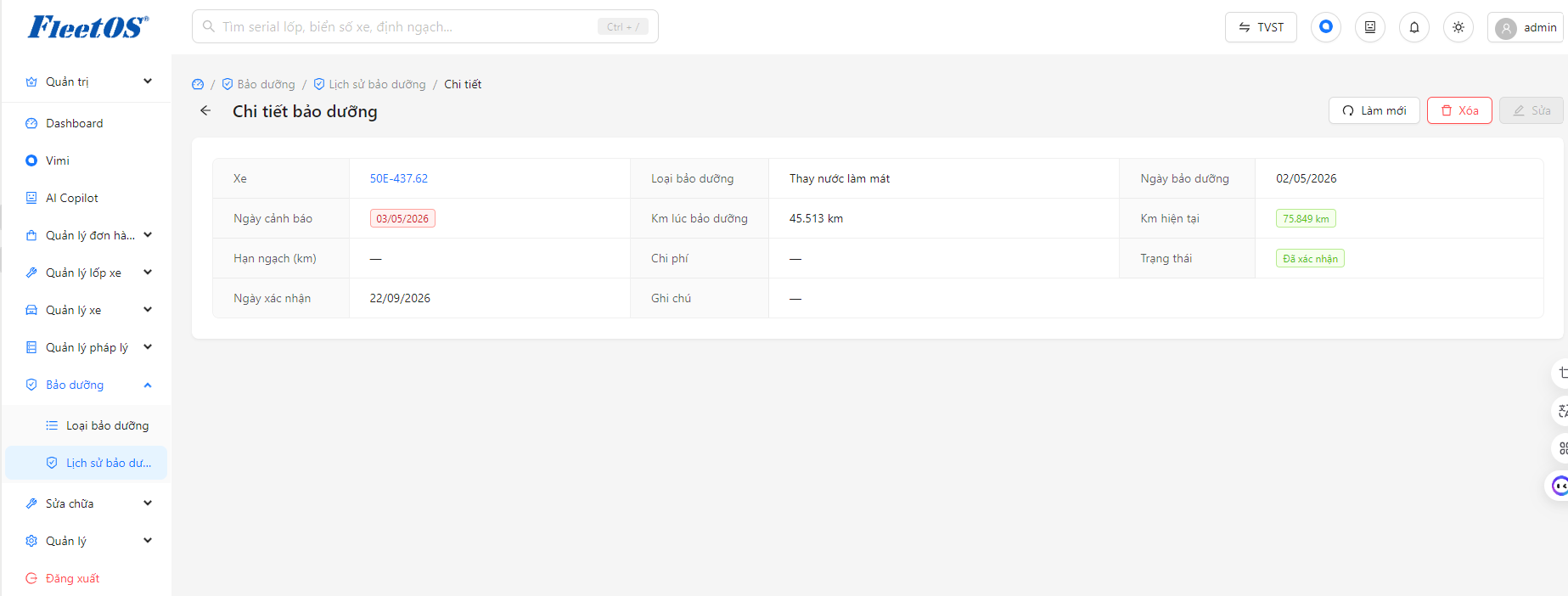Screen dimensions: 1568x596
Task: Expand the Quản lý xe chevron
Action: (x=148, y=310)
